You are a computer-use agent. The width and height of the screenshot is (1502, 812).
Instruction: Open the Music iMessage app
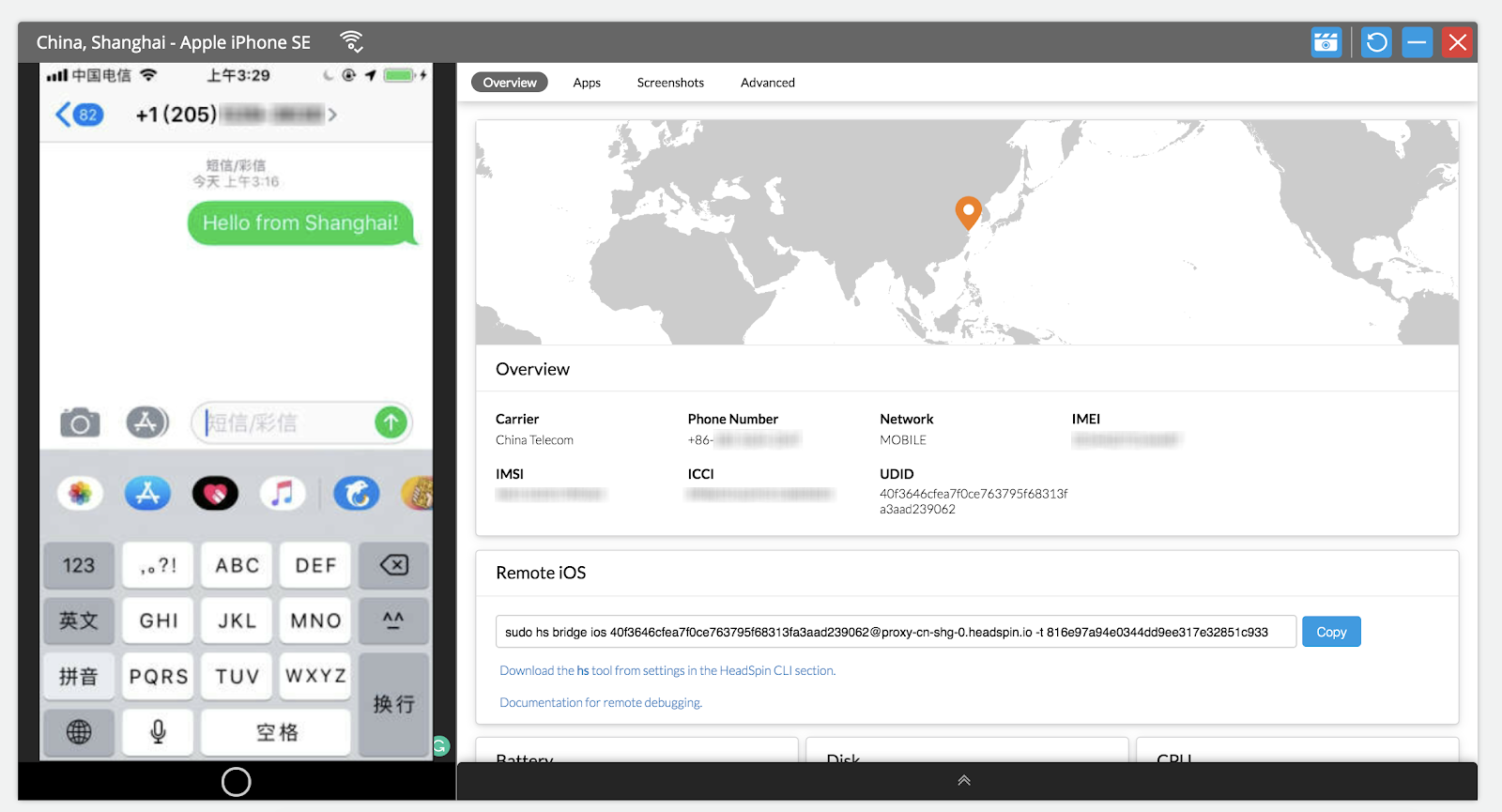coord(283,493)
